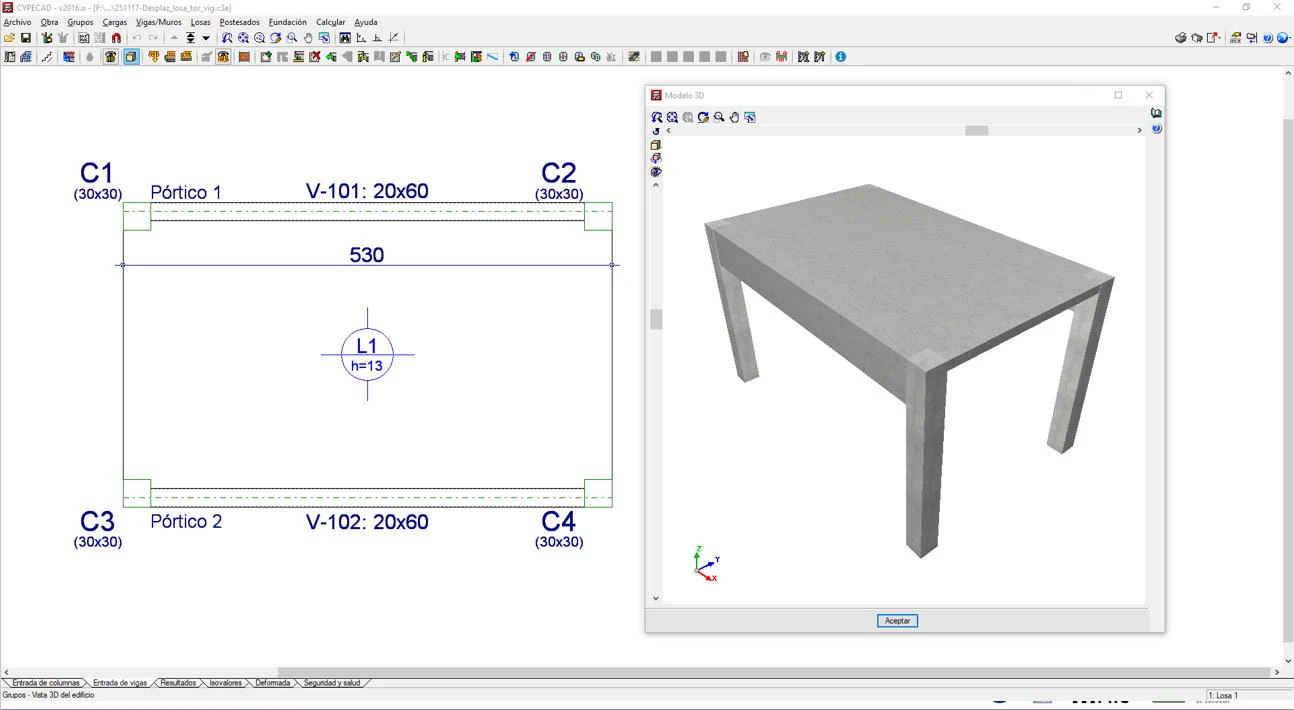
Task: Select pan hand tool in Modelo 3D toolbar
Action: point(734,117)
